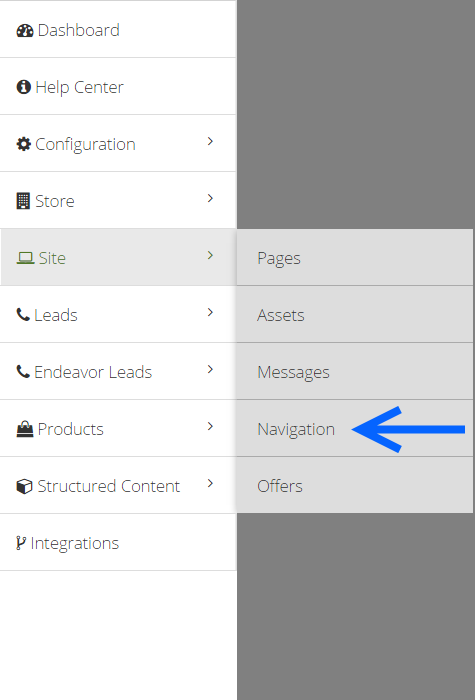Click the Integrations branch icon
The image size is (475, 700).
coord(21,543)
